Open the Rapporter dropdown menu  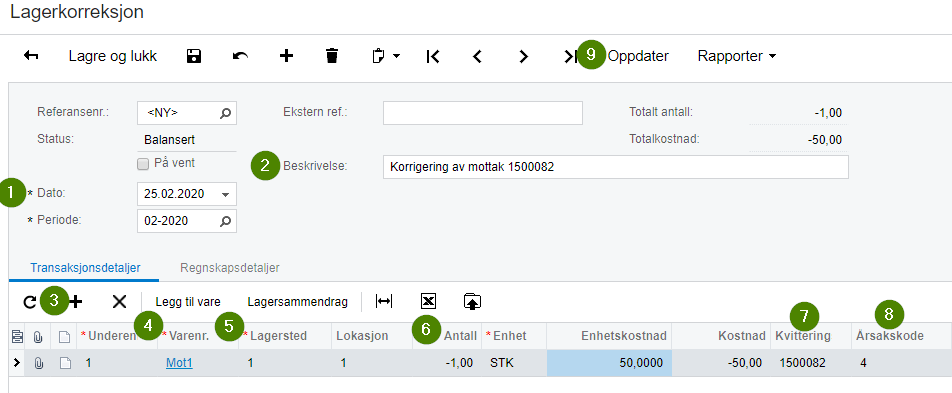[x=737, y=56]
